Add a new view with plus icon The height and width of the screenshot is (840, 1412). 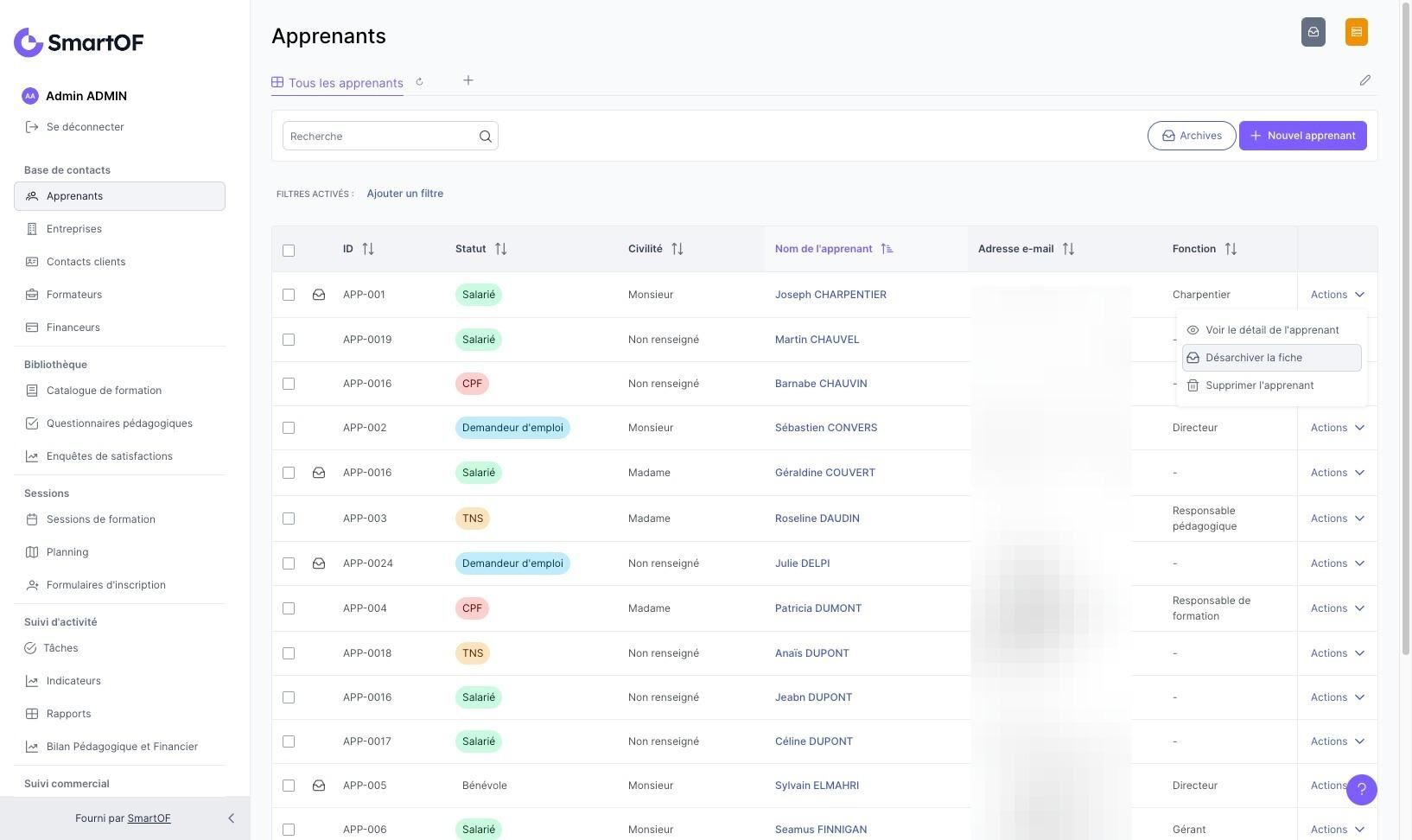pos(468,80)
